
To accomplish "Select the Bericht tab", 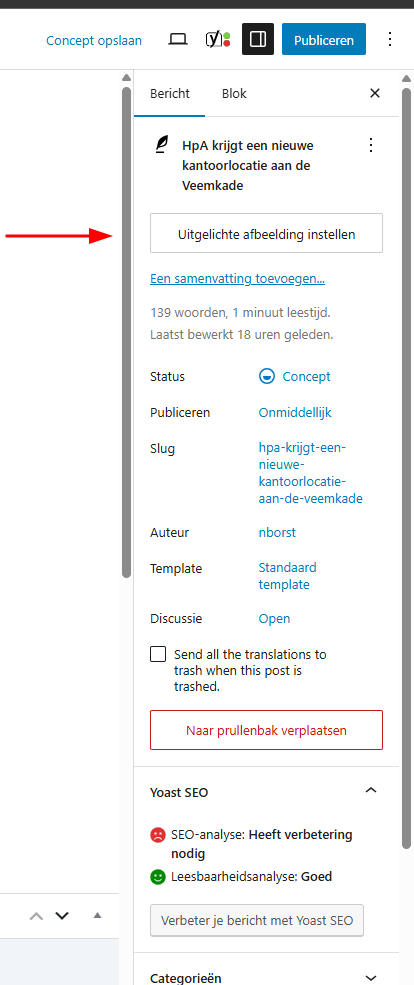I will (x=170, y=94).
